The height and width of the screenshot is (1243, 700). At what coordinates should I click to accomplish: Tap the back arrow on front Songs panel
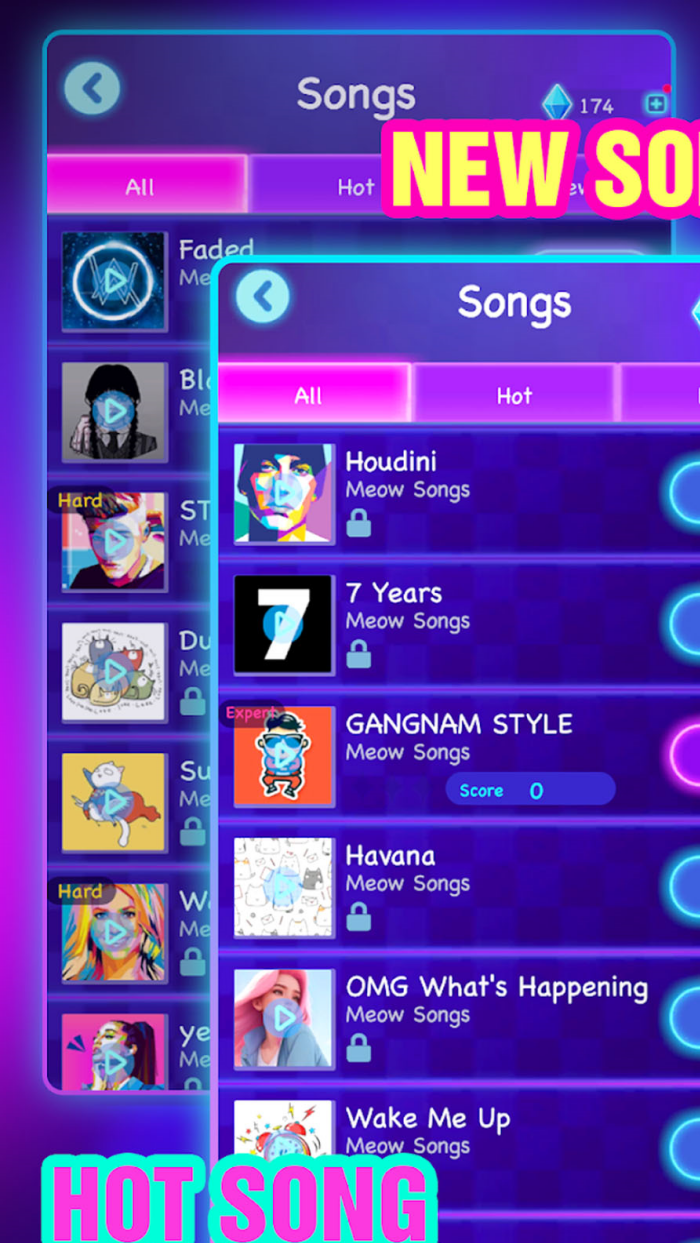(x=263, y=297)
